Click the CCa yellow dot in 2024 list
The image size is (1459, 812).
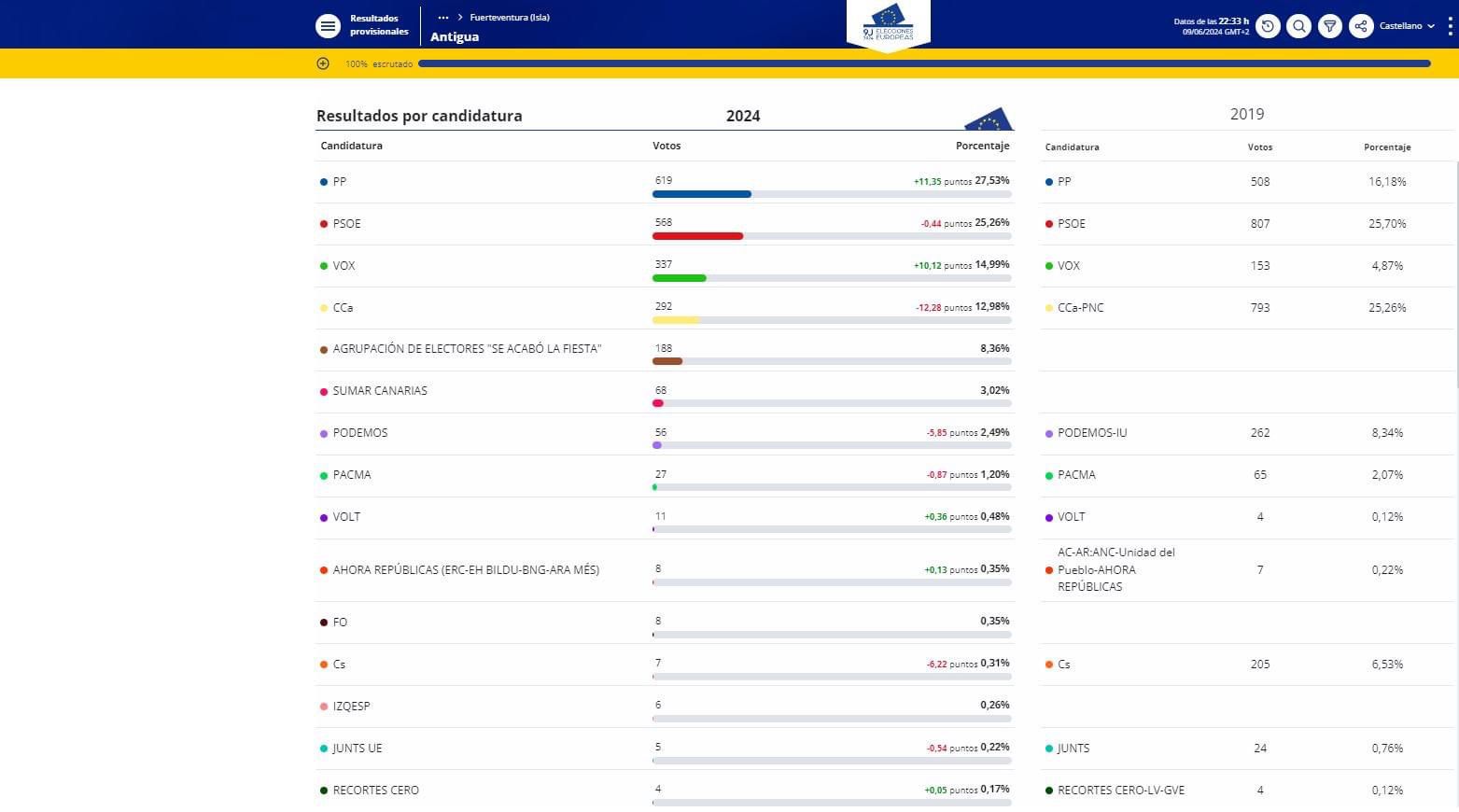coord(324,308)
